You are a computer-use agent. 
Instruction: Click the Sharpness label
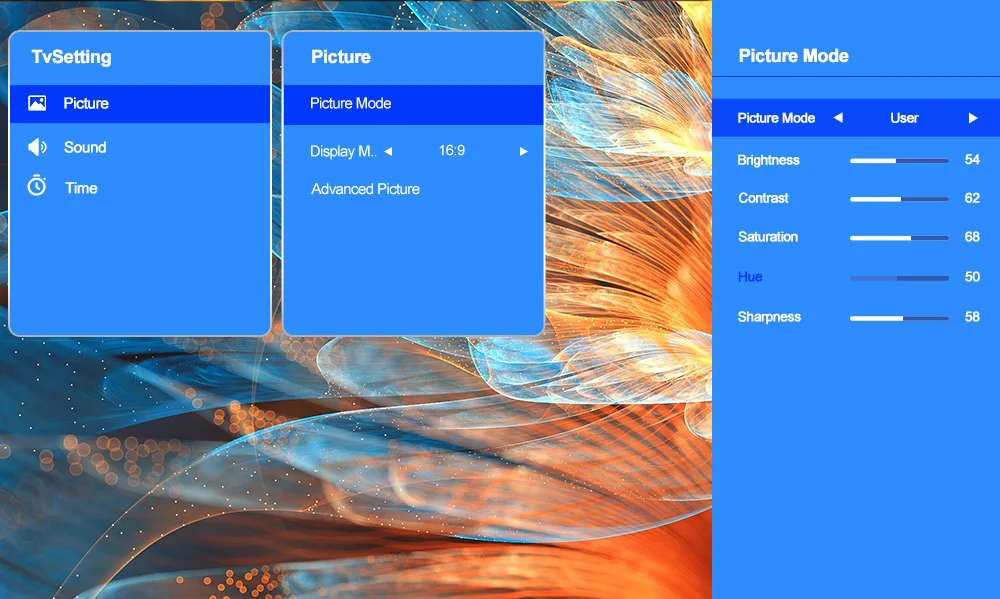pyautogui.click(x=769, y=317)
